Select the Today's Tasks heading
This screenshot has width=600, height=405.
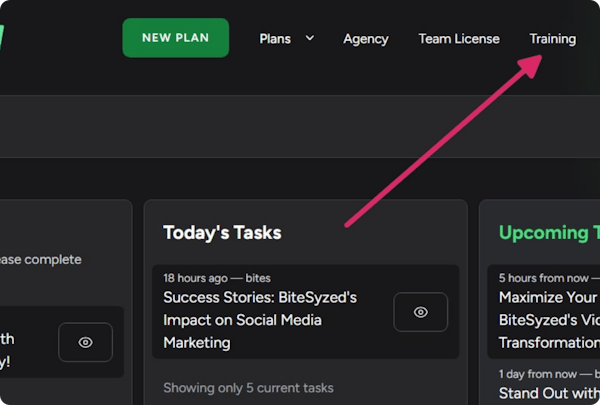pos(222,233)
